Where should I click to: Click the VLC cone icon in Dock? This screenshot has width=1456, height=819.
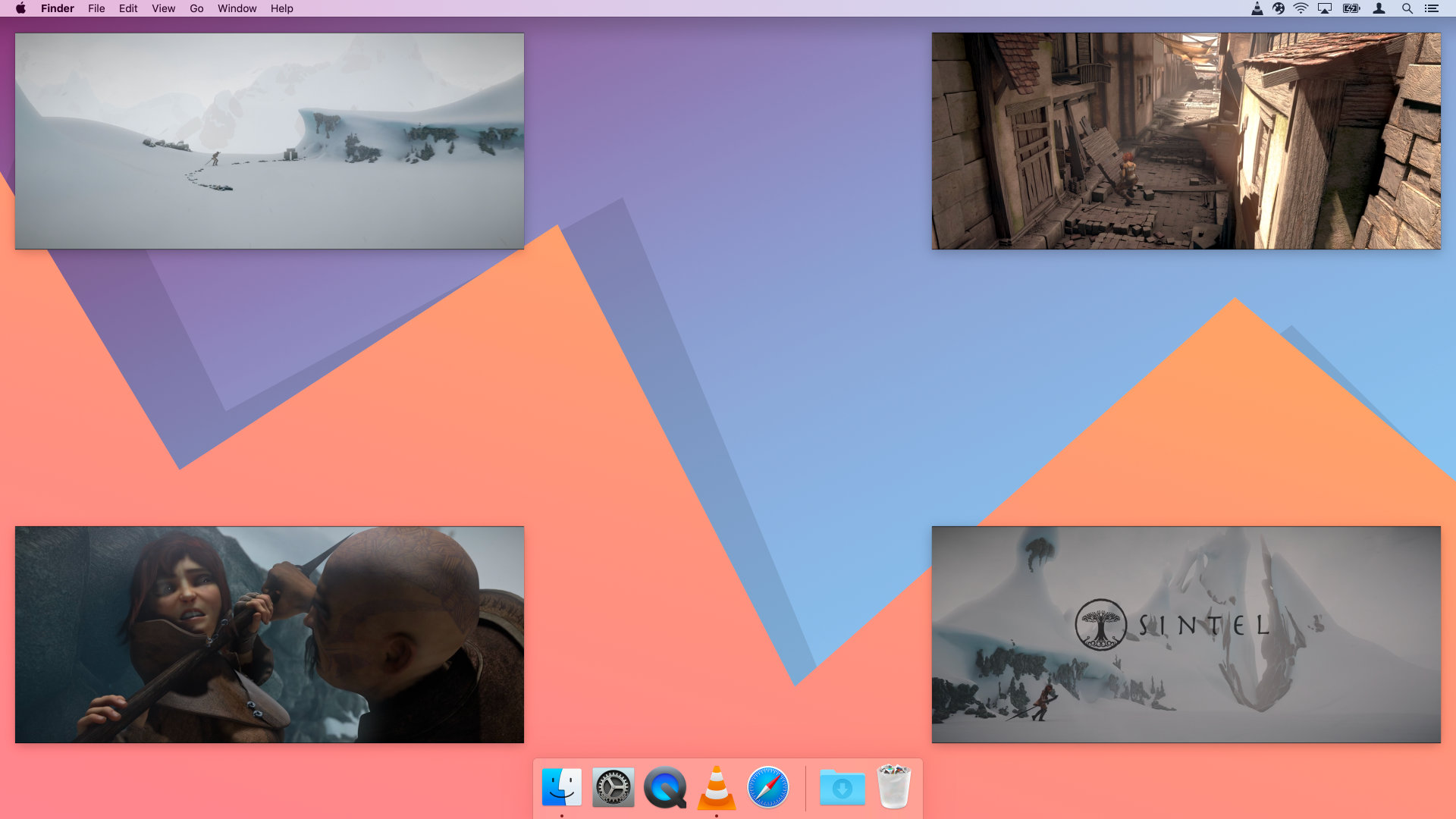(717, 787)
